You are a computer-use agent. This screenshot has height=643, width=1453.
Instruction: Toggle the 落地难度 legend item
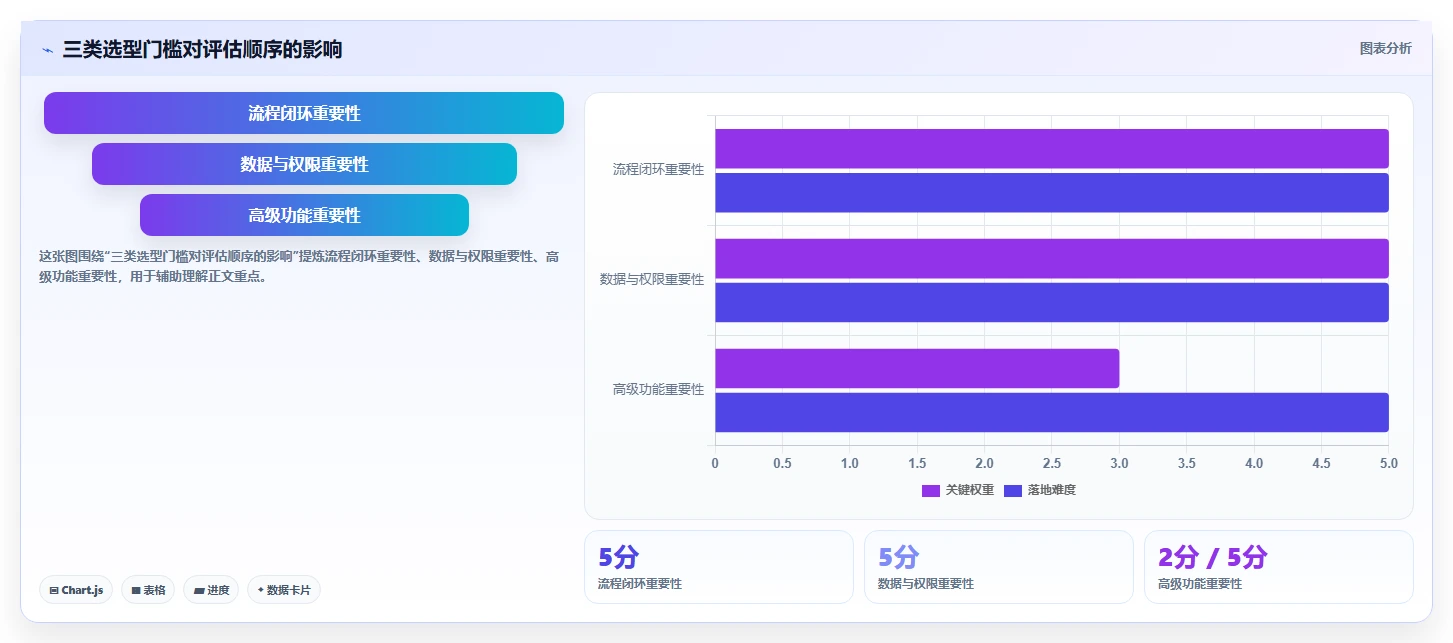(1039, 490)
